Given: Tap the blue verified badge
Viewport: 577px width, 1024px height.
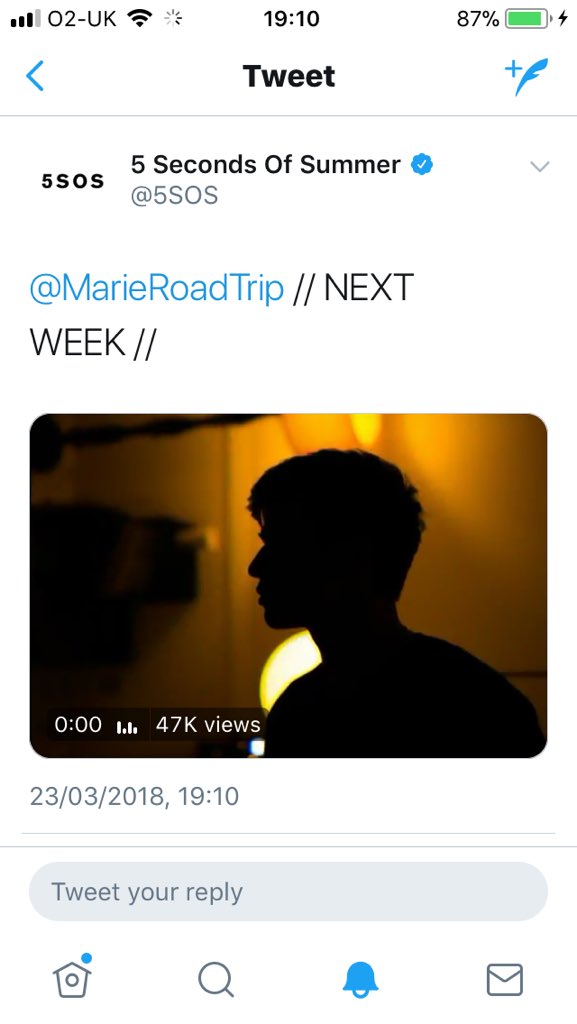Looking at the screenshot, I should pos(422,165).
